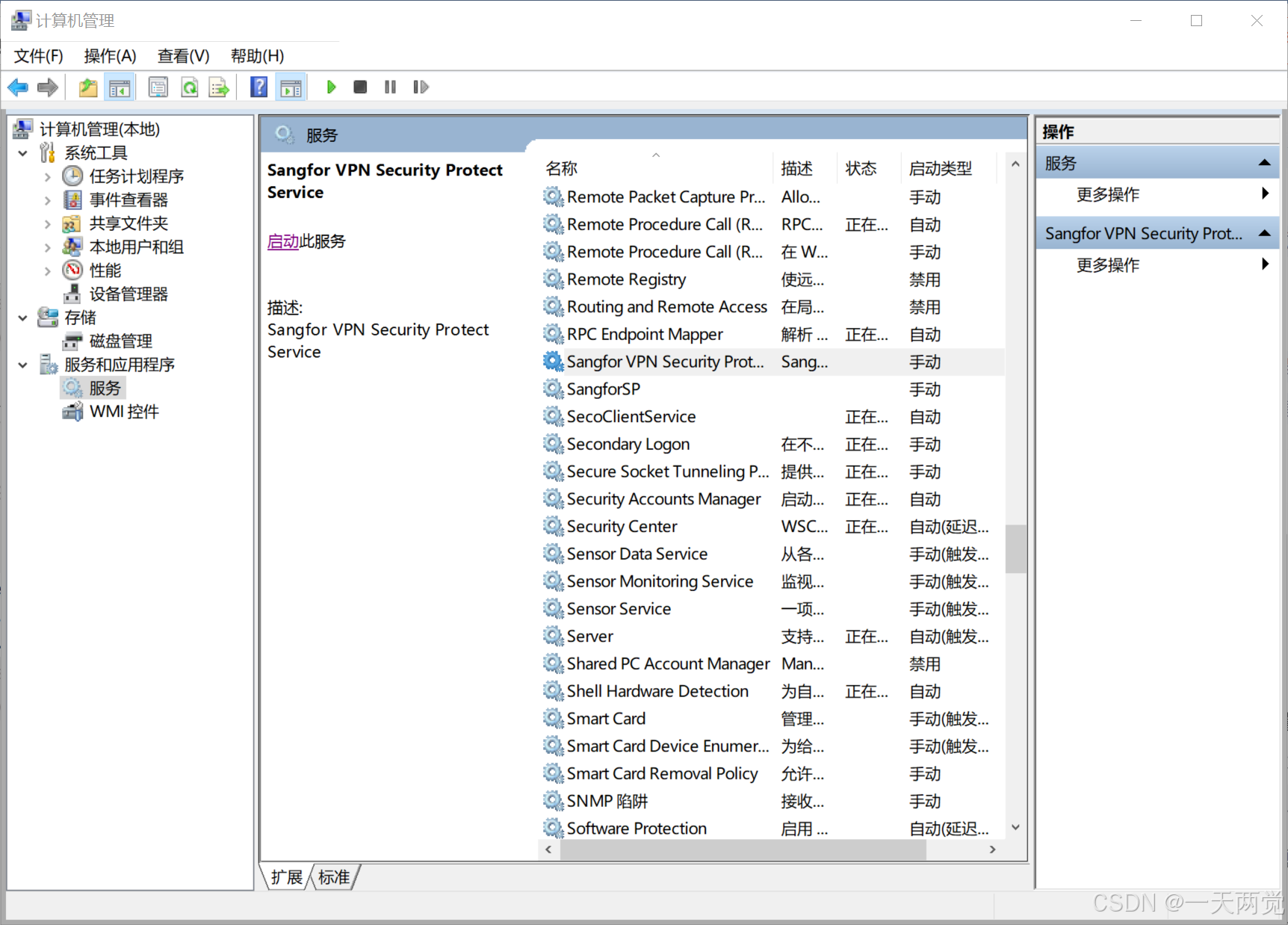The image size is (1288, 925).
Task: Select the Security Center service
Action: pyautogui.click(x=772, y=527)
